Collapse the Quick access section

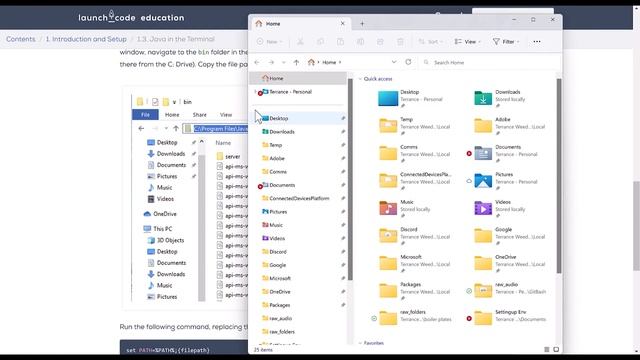(x=360, y=79)
